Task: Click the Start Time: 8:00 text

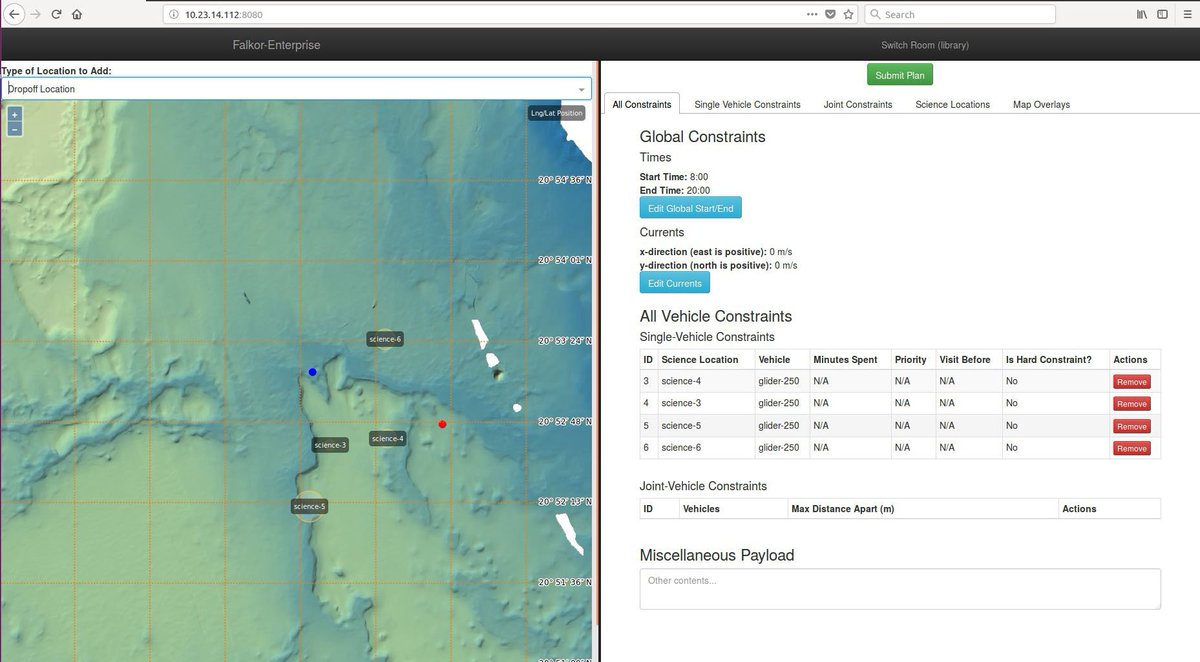Action: (674, 177)
